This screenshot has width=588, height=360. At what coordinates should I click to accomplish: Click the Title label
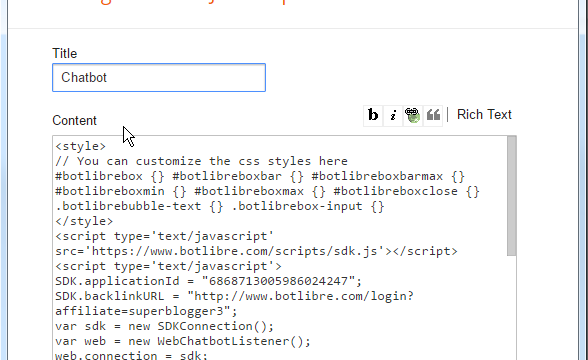64,54
